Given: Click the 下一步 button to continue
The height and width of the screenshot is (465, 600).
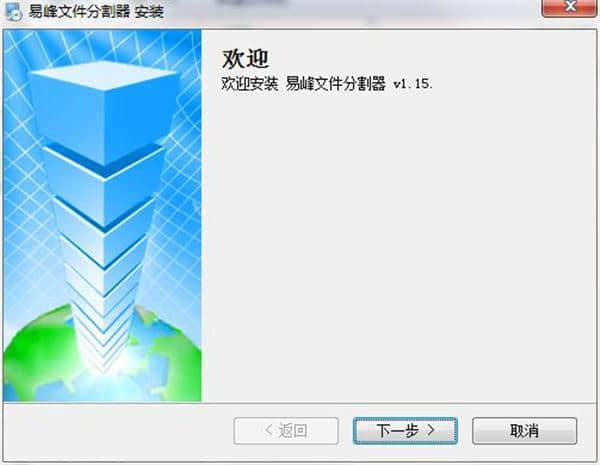Looking at the screenshot, I should pyautogui.click(x=405, y=431).
